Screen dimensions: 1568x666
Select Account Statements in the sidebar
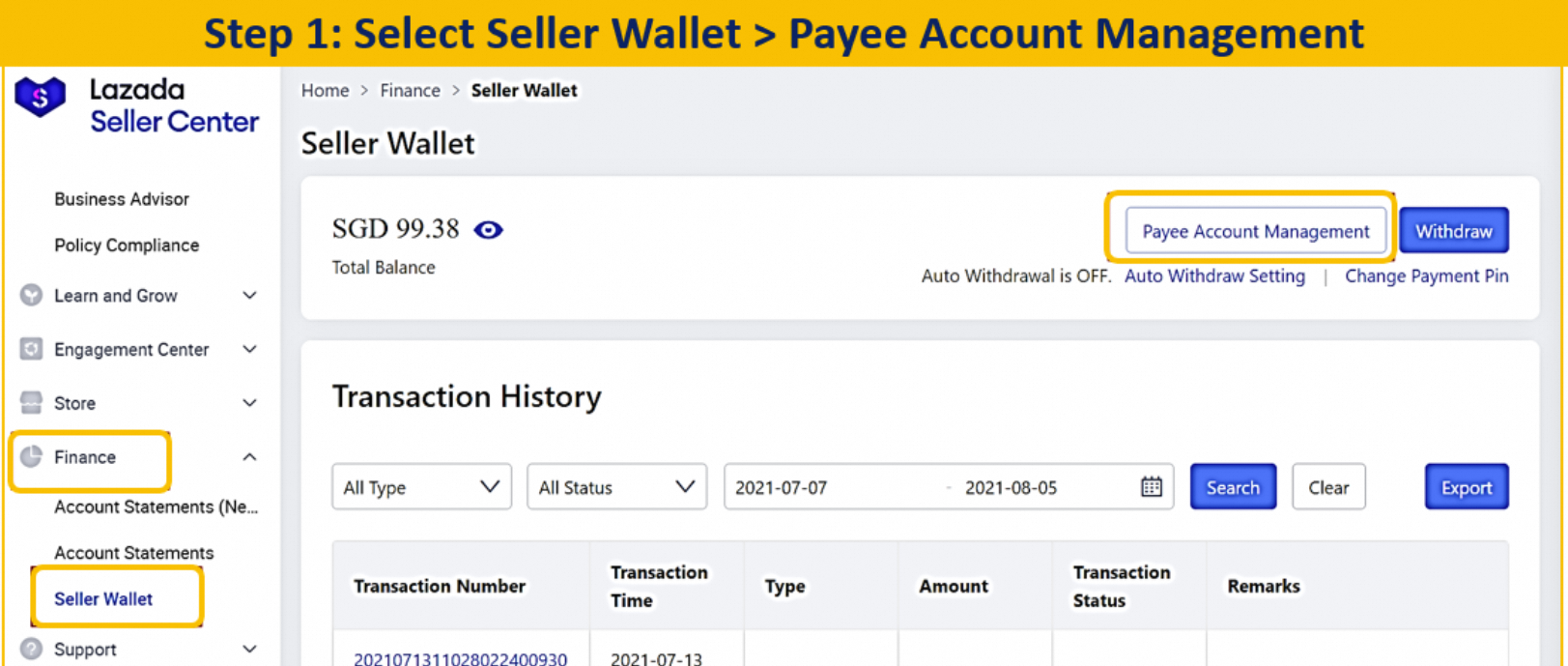133,552
